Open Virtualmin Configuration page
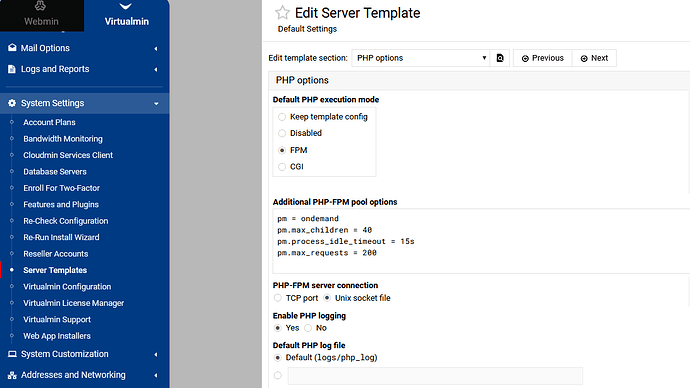This screenshot has height=388, width=690. [x=67, y=287]
